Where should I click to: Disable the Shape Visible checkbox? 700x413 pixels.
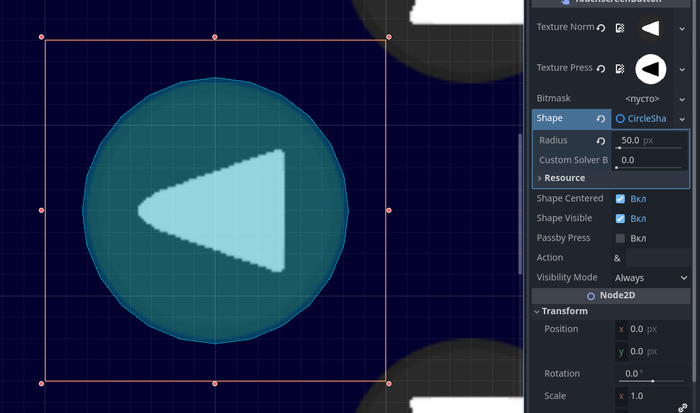(620, 218)
